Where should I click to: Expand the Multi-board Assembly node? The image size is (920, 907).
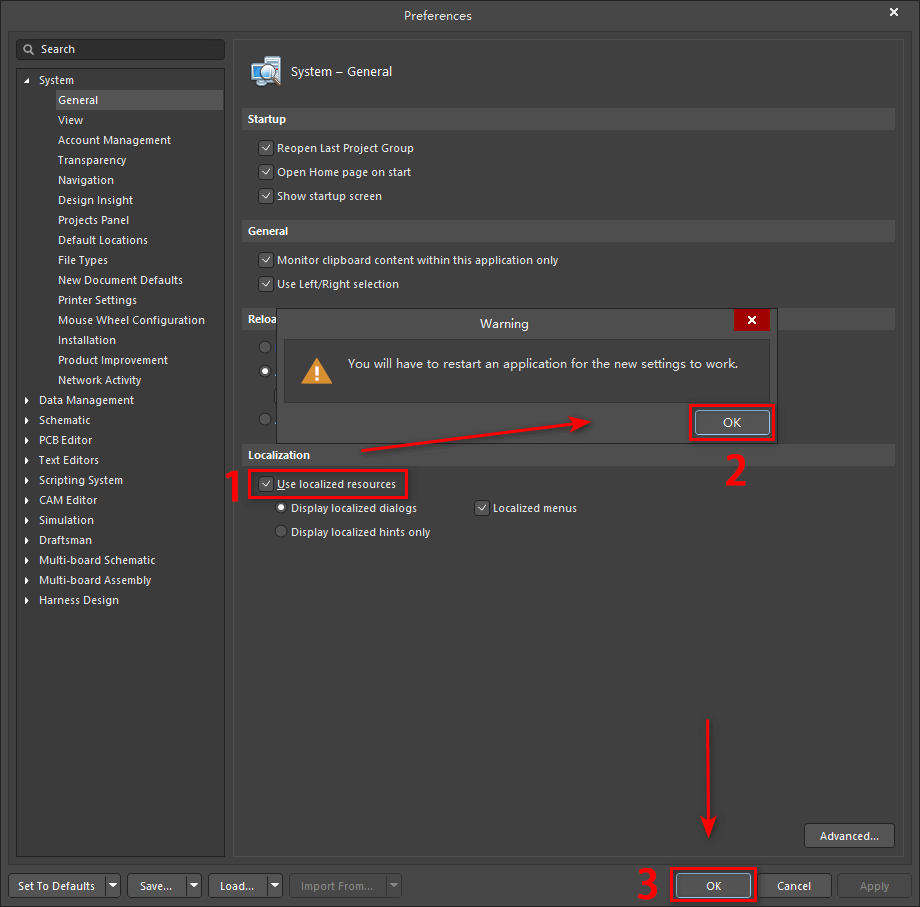click(x=26, y=580)
